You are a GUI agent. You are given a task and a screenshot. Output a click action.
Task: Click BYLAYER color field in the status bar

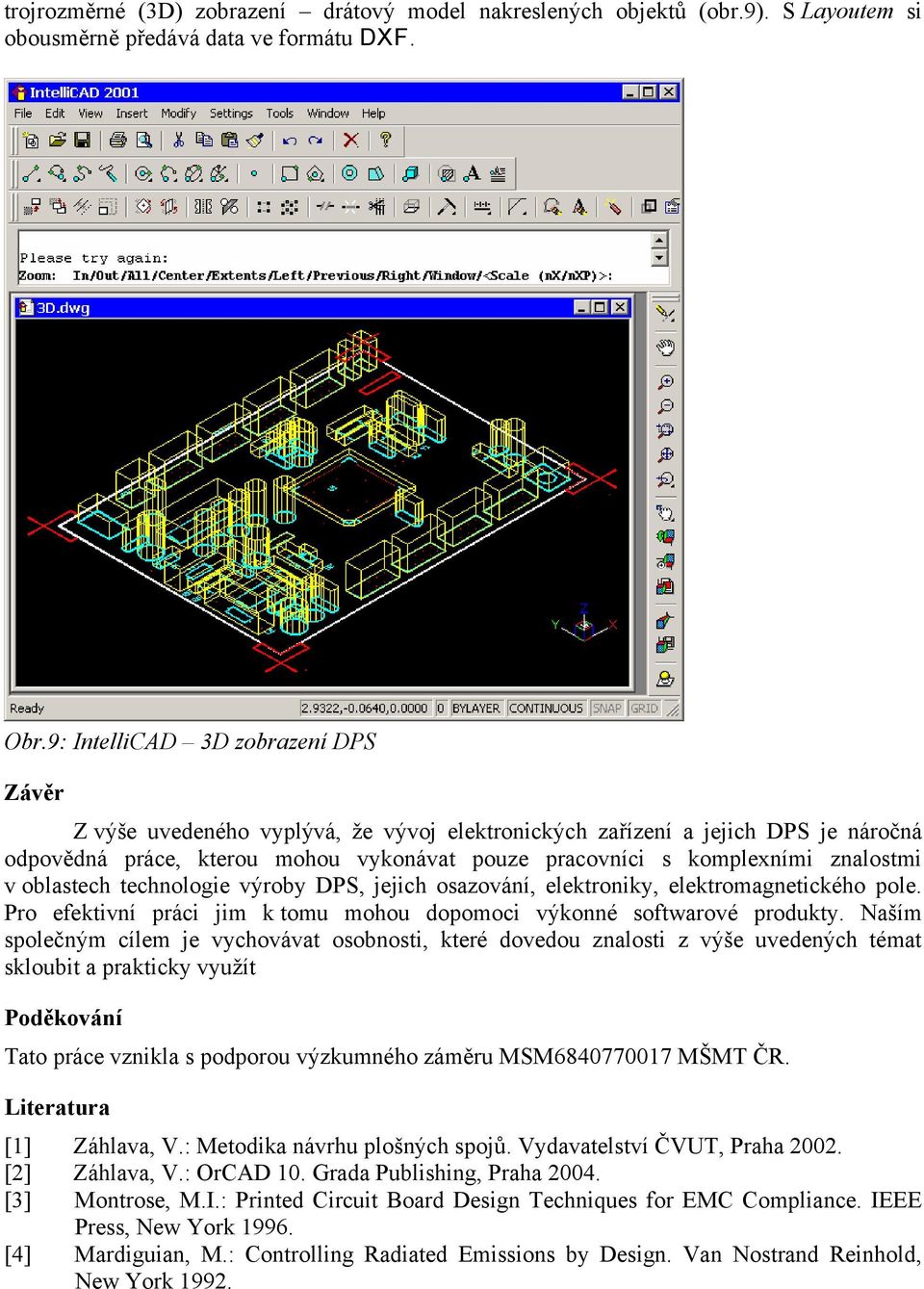[x=475, y=709]
